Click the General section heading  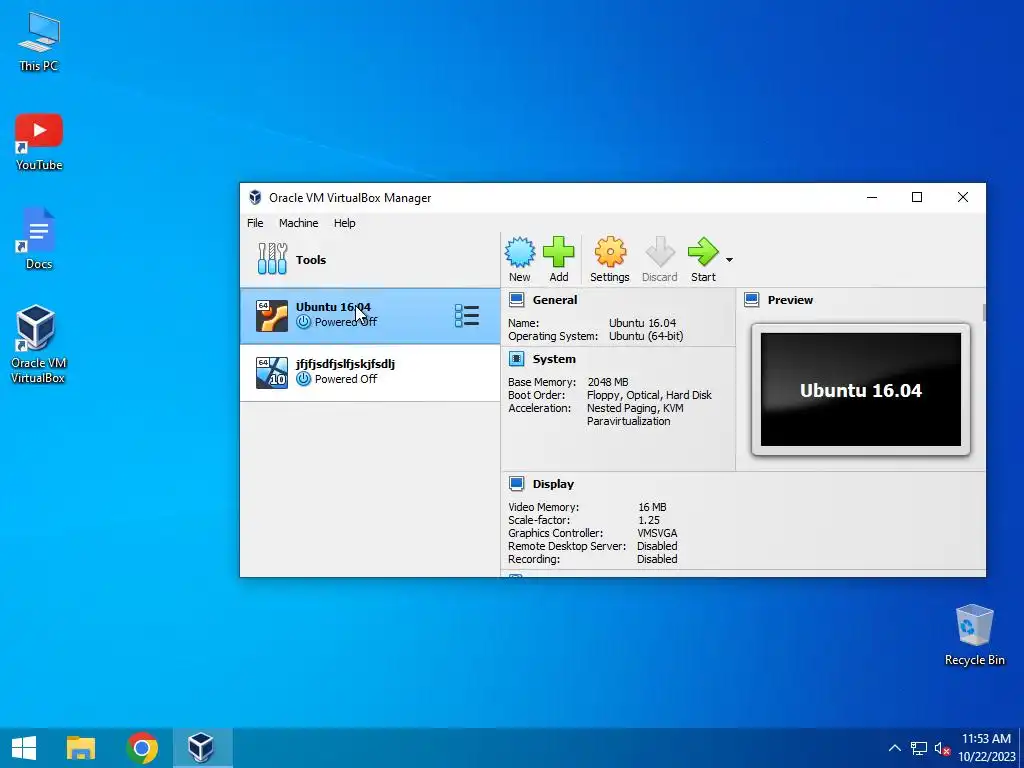(555, 300)
